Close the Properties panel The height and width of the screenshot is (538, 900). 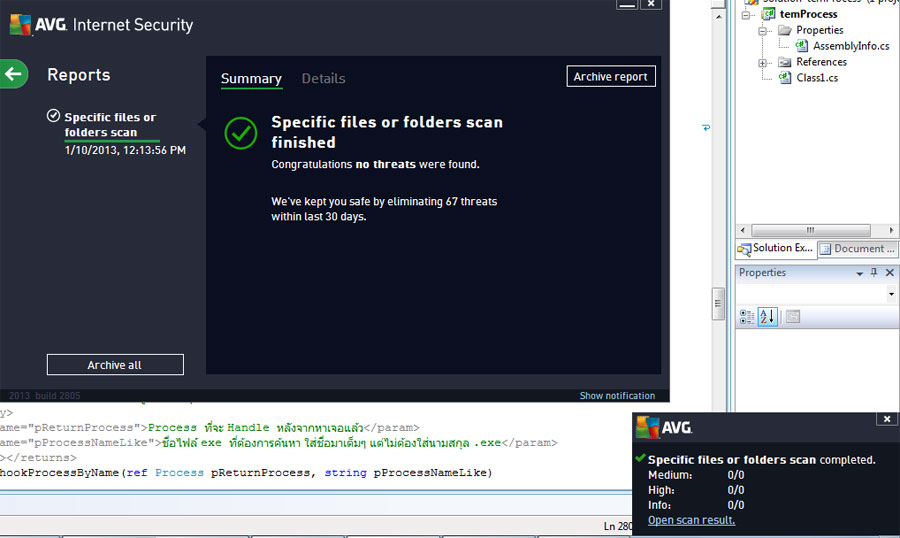[x=890, y=273]
